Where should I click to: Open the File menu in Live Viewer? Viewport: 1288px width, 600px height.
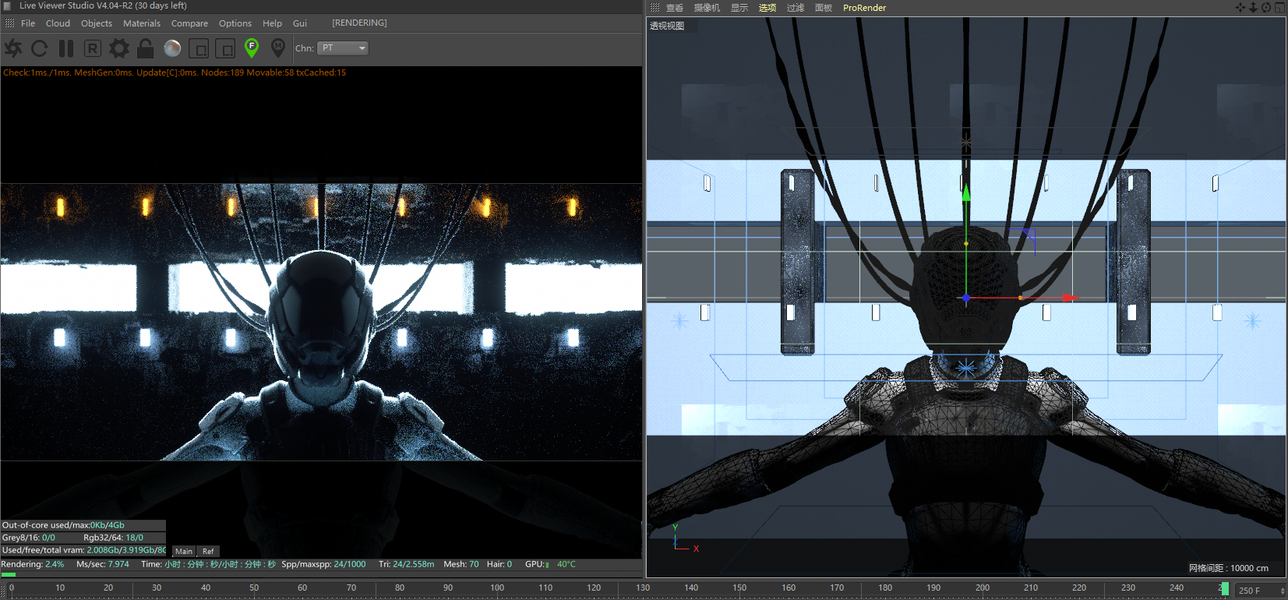coord(27,23)
